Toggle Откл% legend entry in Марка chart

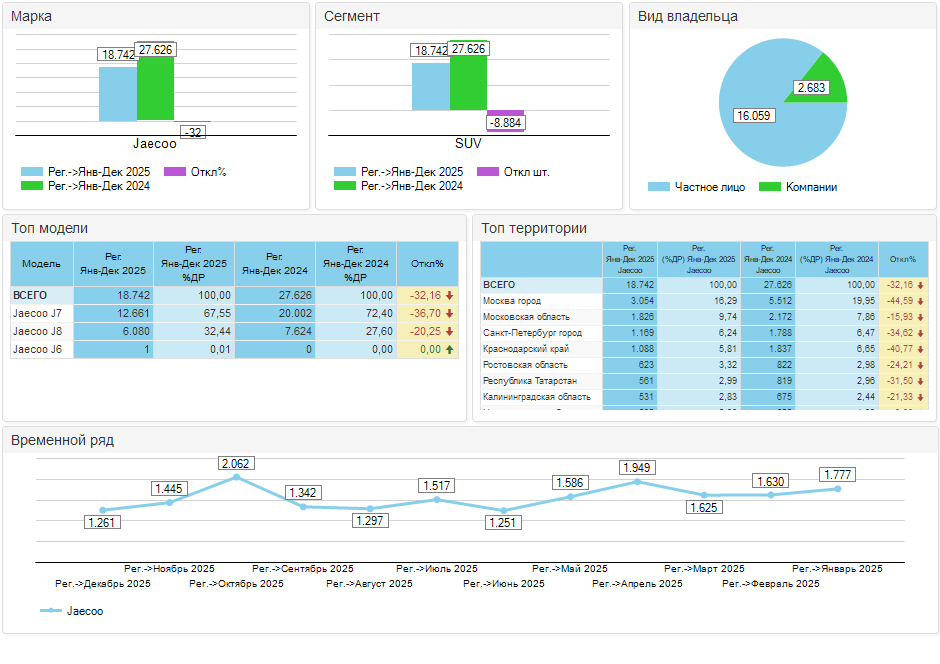click(x=195, y=172)
